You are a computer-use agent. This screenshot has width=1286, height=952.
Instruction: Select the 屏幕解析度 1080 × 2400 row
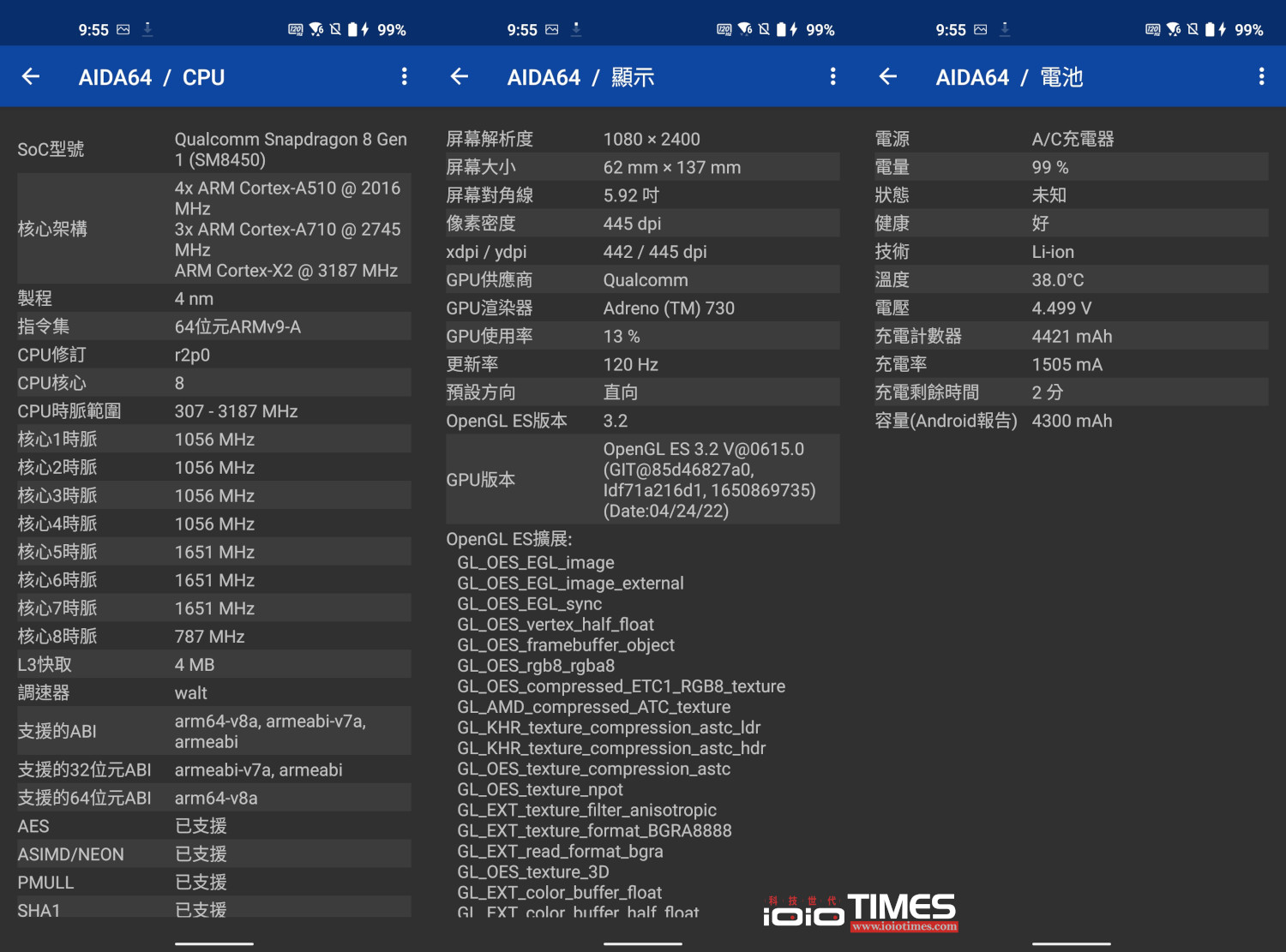click(x=643, y=139)
